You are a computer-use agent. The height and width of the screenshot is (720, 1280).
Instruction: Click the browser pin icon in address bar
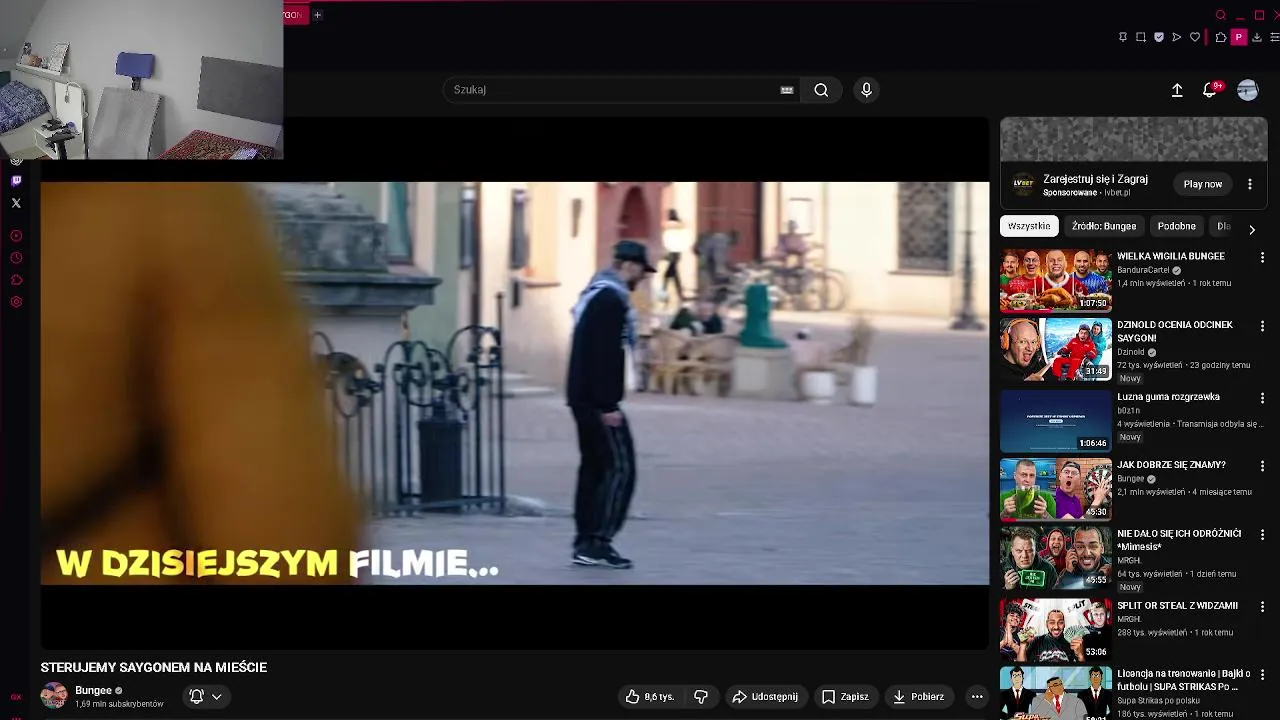[x=1123, y=37]
